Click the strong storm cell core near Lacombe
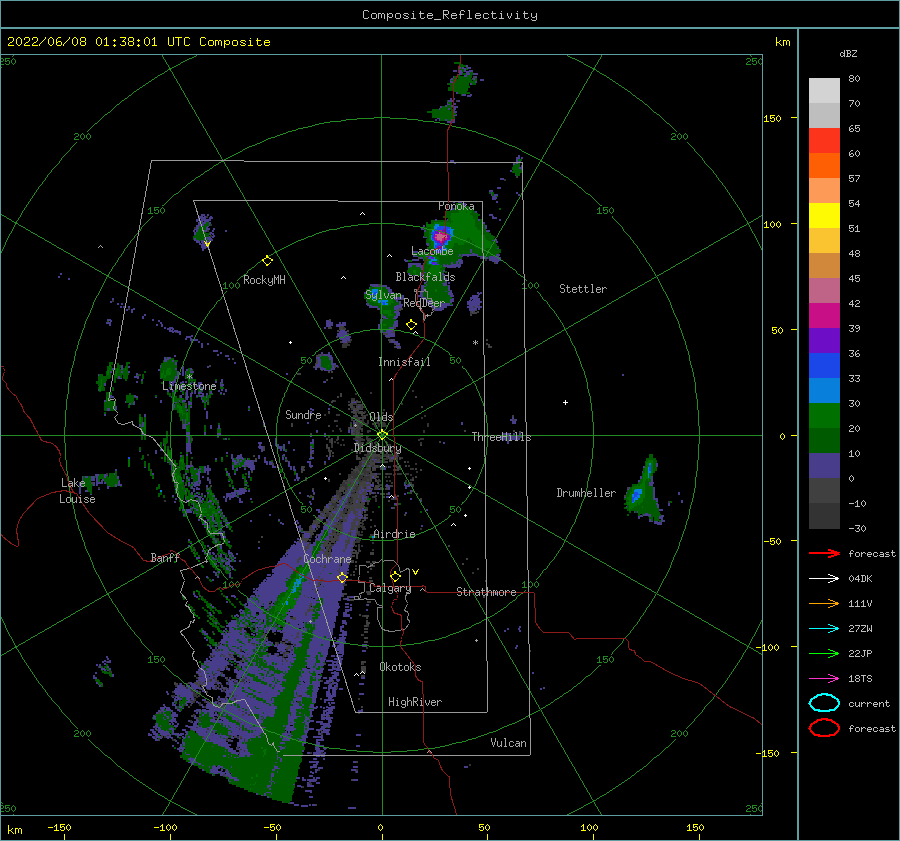The width and height of the screenshot is (900, 841). (441, 236)
